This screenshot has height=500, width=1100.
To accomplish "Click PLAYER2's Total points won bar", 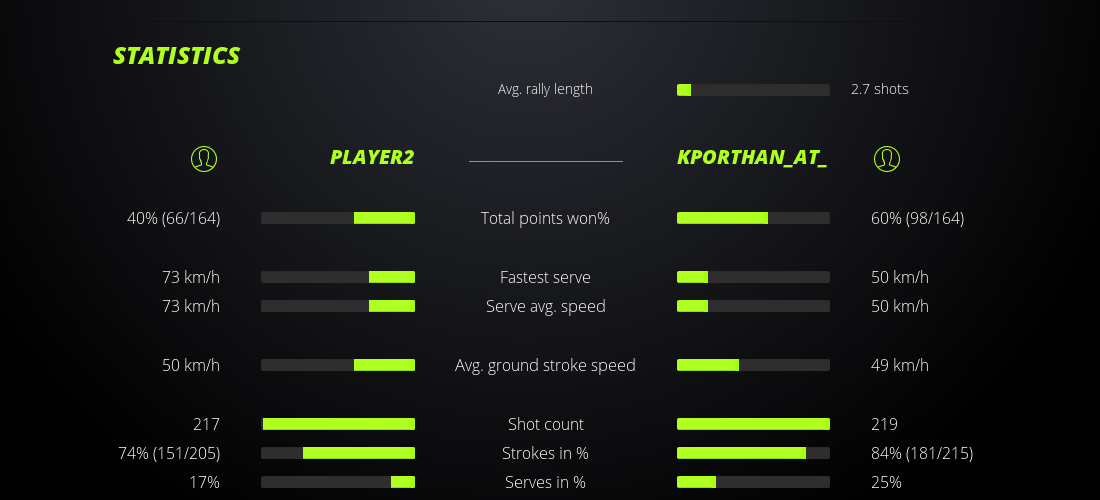I will pos(338,218).
